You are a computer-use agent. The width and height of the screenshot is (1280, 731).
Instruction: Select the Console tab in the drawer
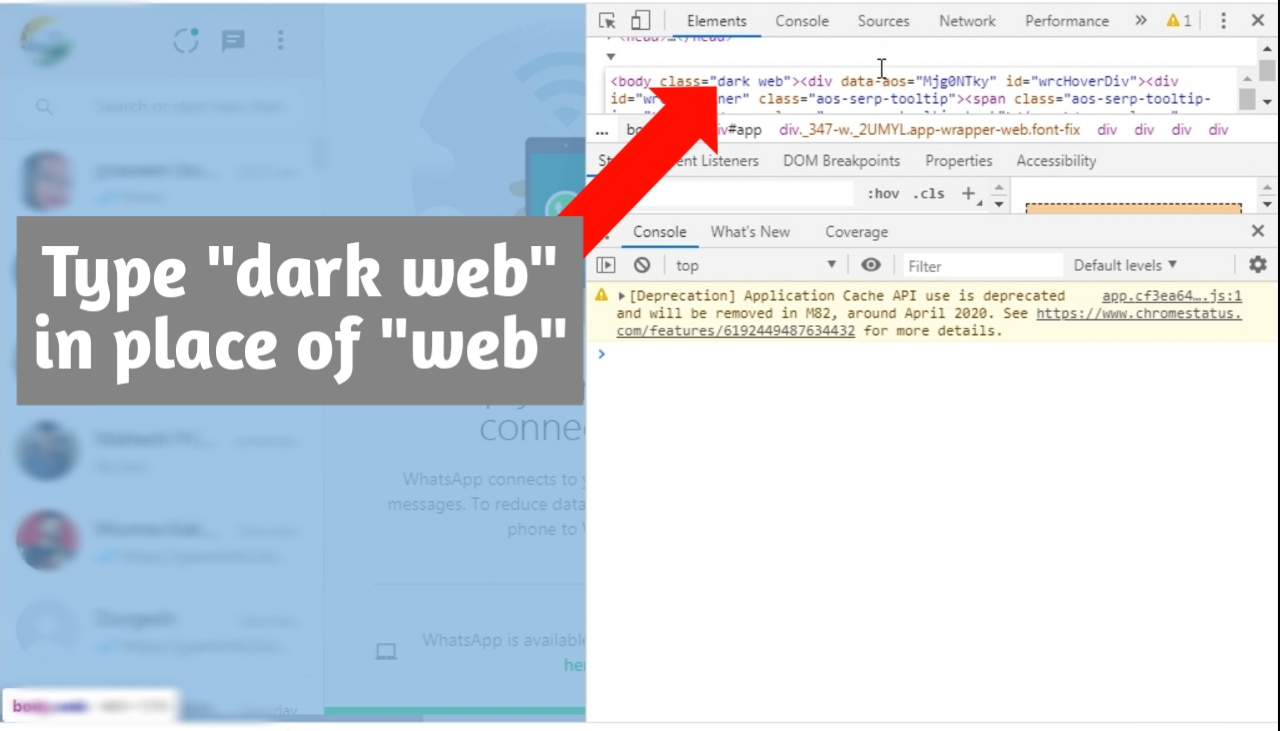[x=660, y=232]
